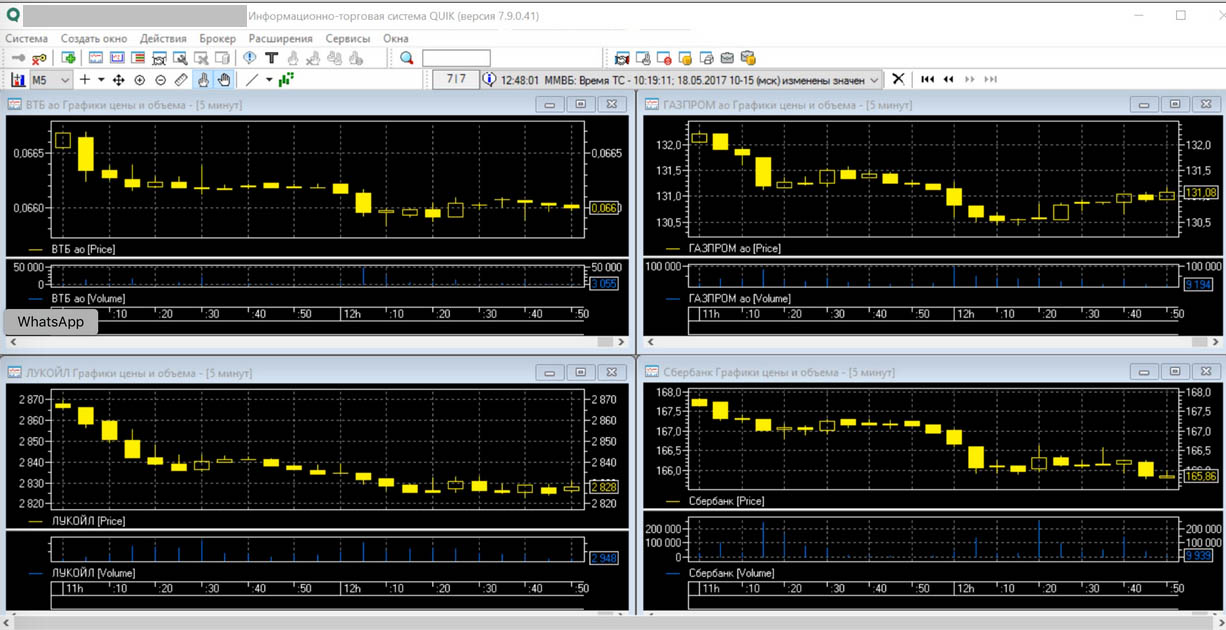This screenshot has width=1226, height=630.
Task: Open the Система menu
Action: 26,38
